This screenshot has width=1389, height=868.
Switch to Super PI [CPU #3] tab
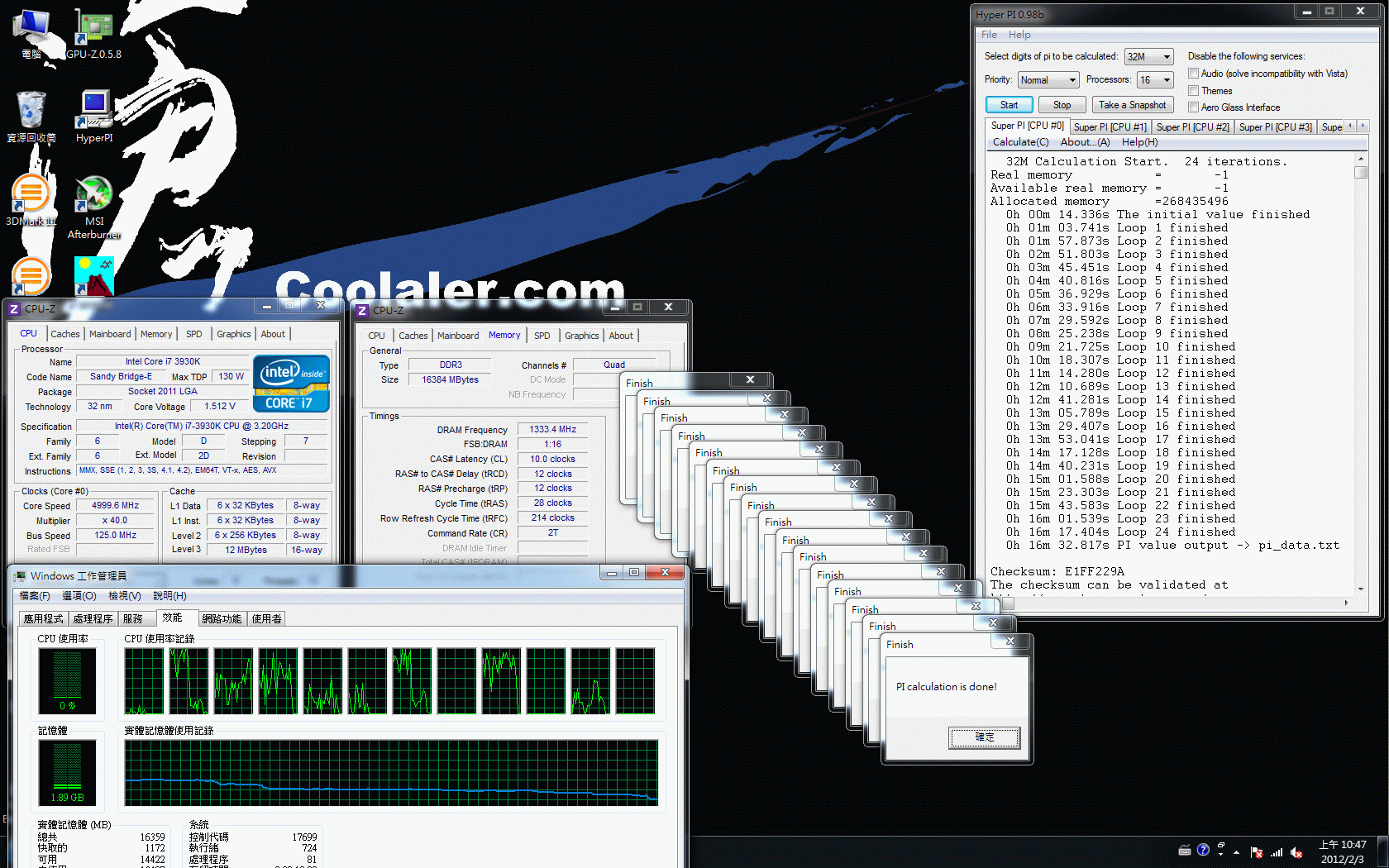pyautogui.click(x=1275, y=127)
